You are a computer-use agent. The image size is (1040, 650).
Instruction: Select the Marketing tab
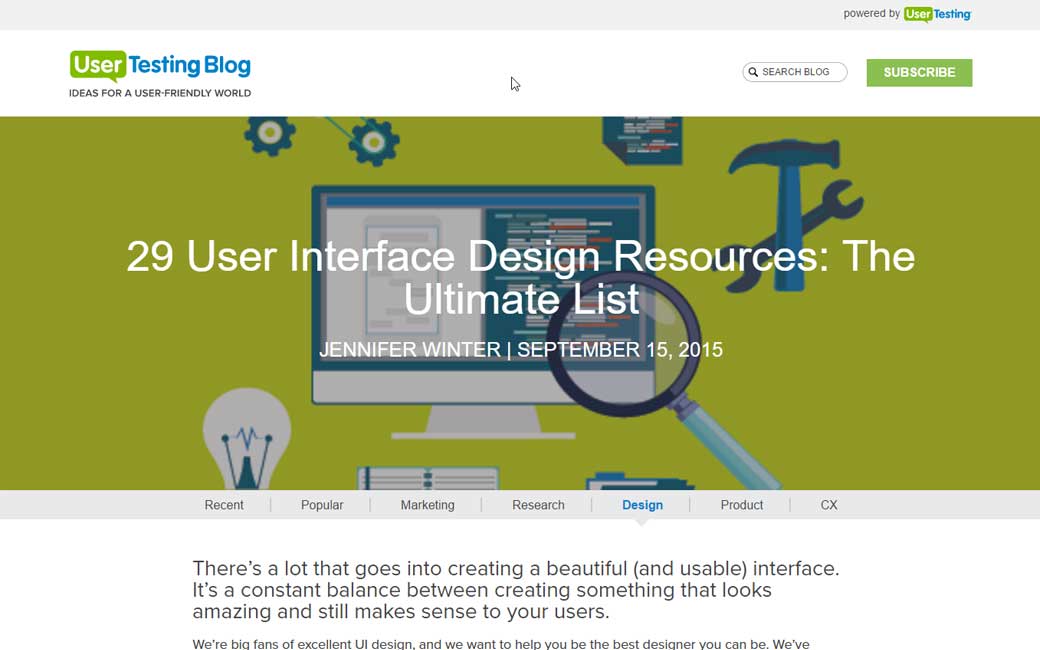tap(427, 505)
